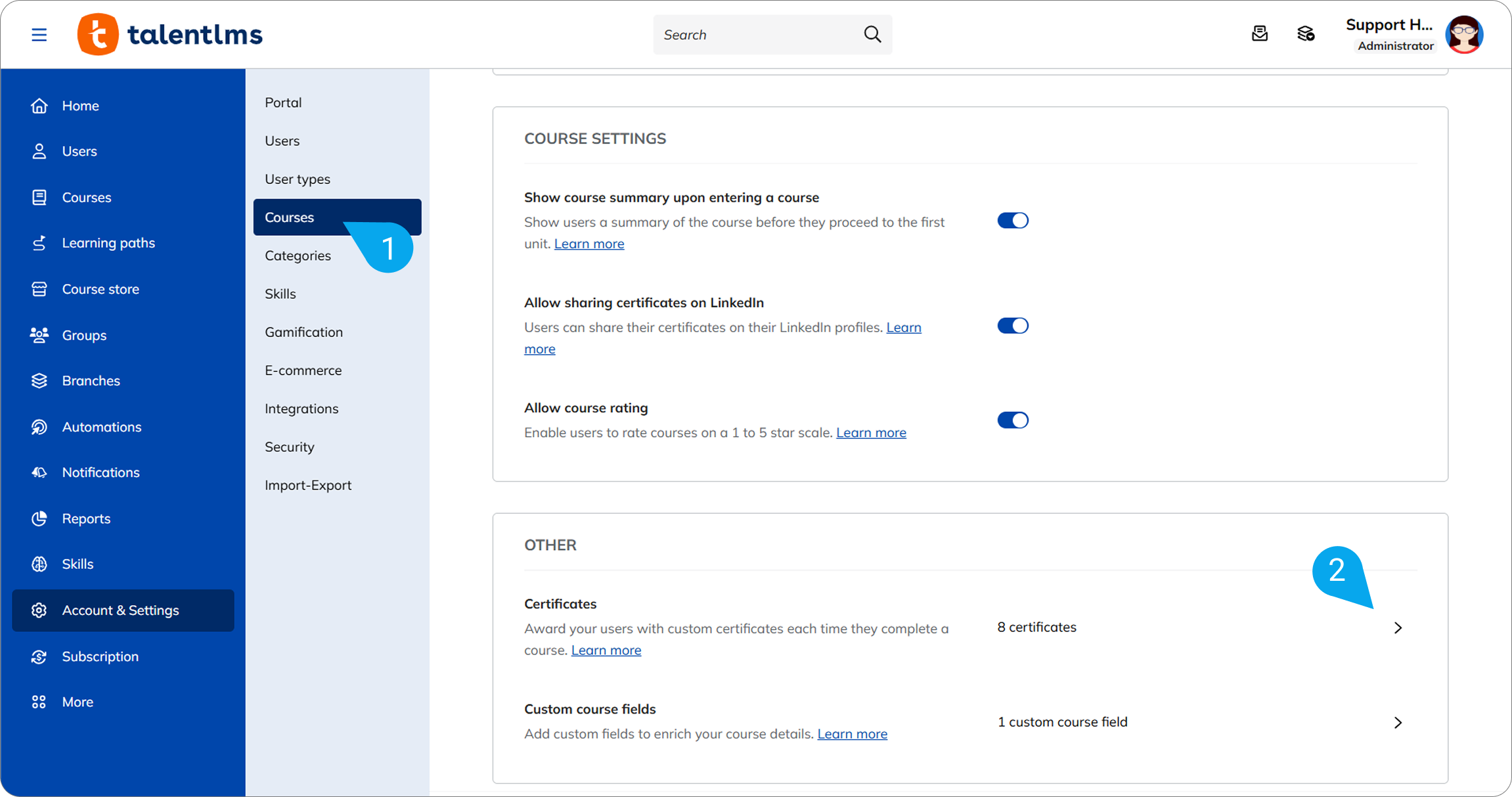This screenshot has height=797, width=1512.
Task: Click the hamburger menu icon
Action: point(39,35)
